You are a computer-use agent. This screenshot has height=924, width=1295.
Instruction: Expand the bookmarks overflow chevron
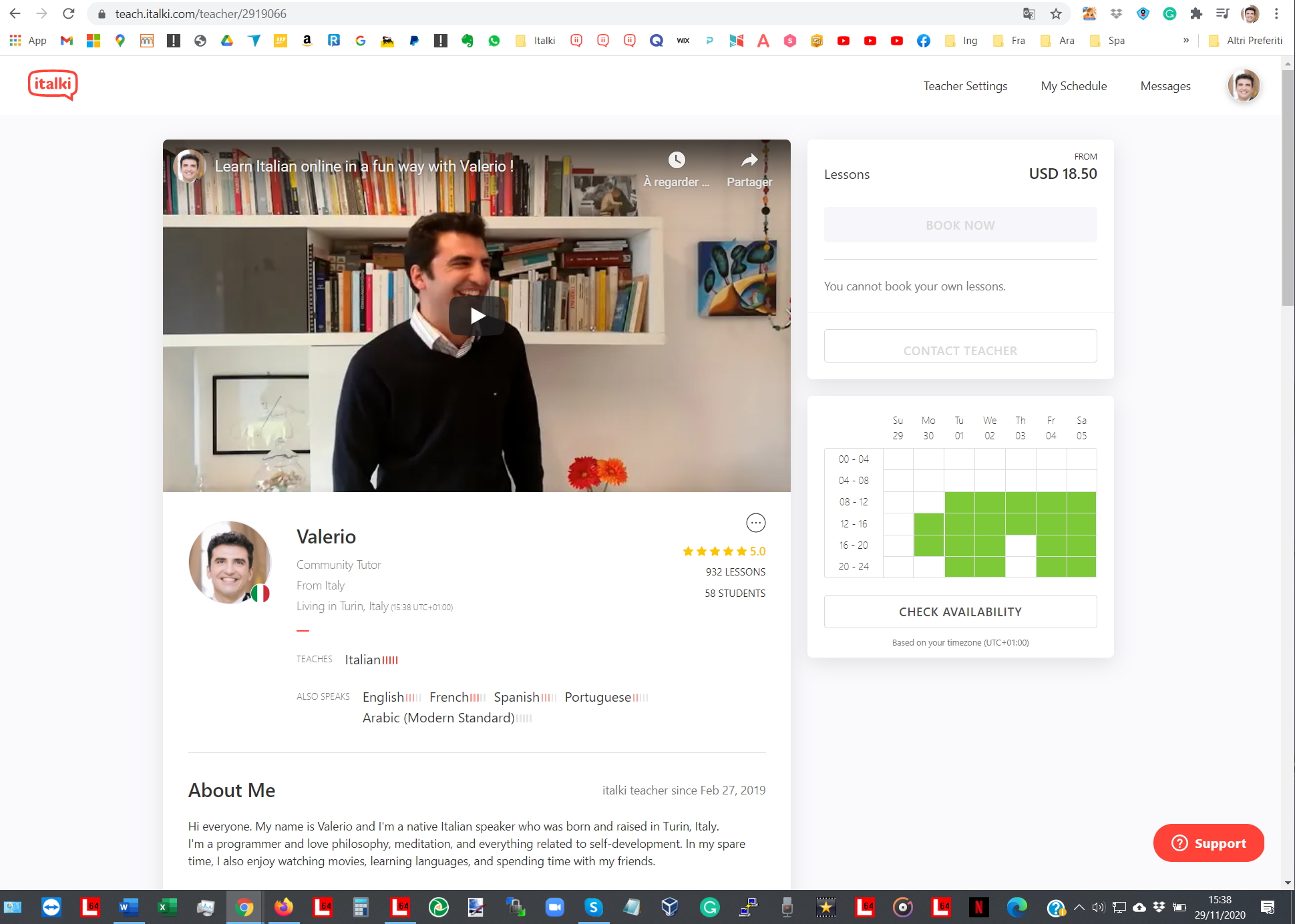1186,41
